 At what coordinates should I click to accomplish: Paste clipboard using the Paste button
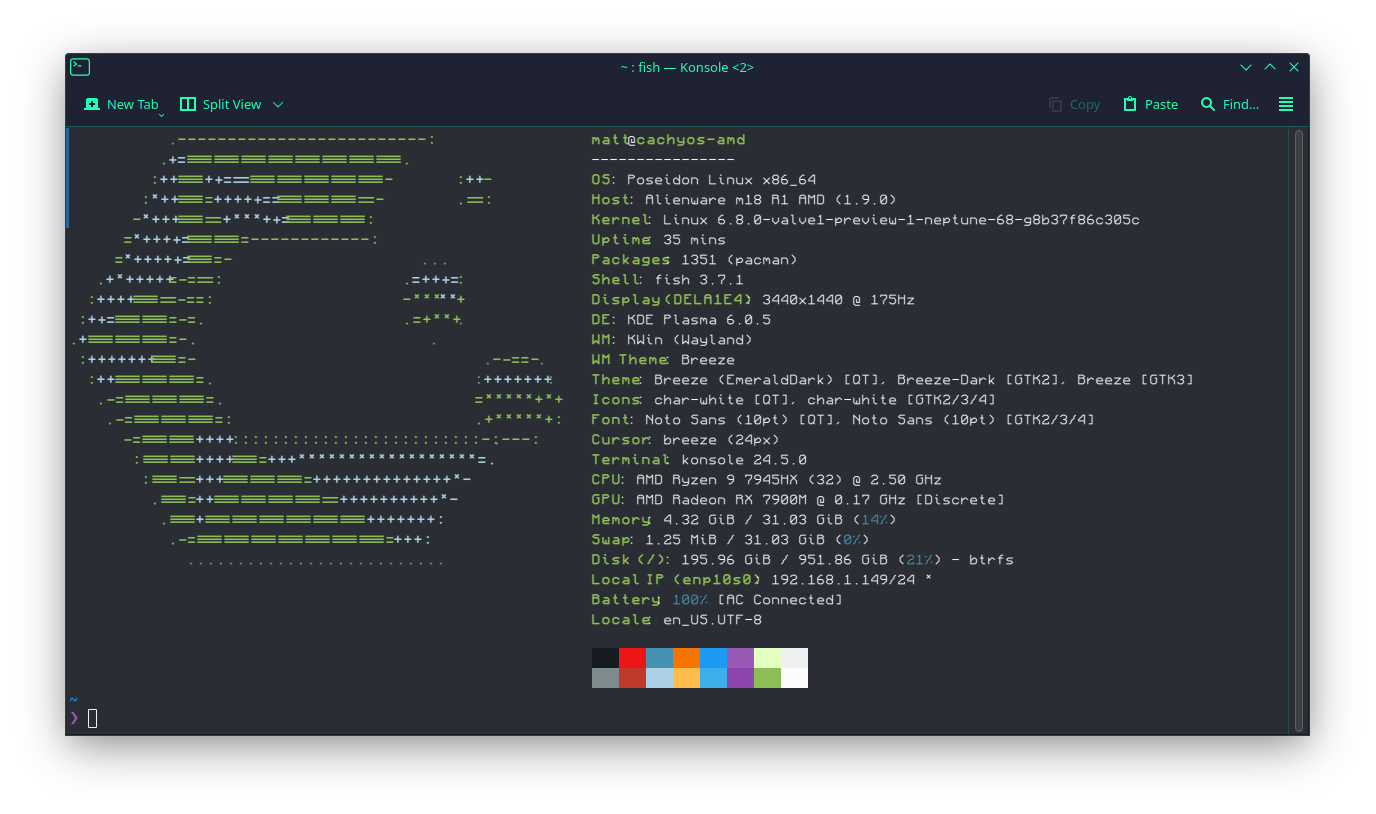click(x=1150, y=104)
